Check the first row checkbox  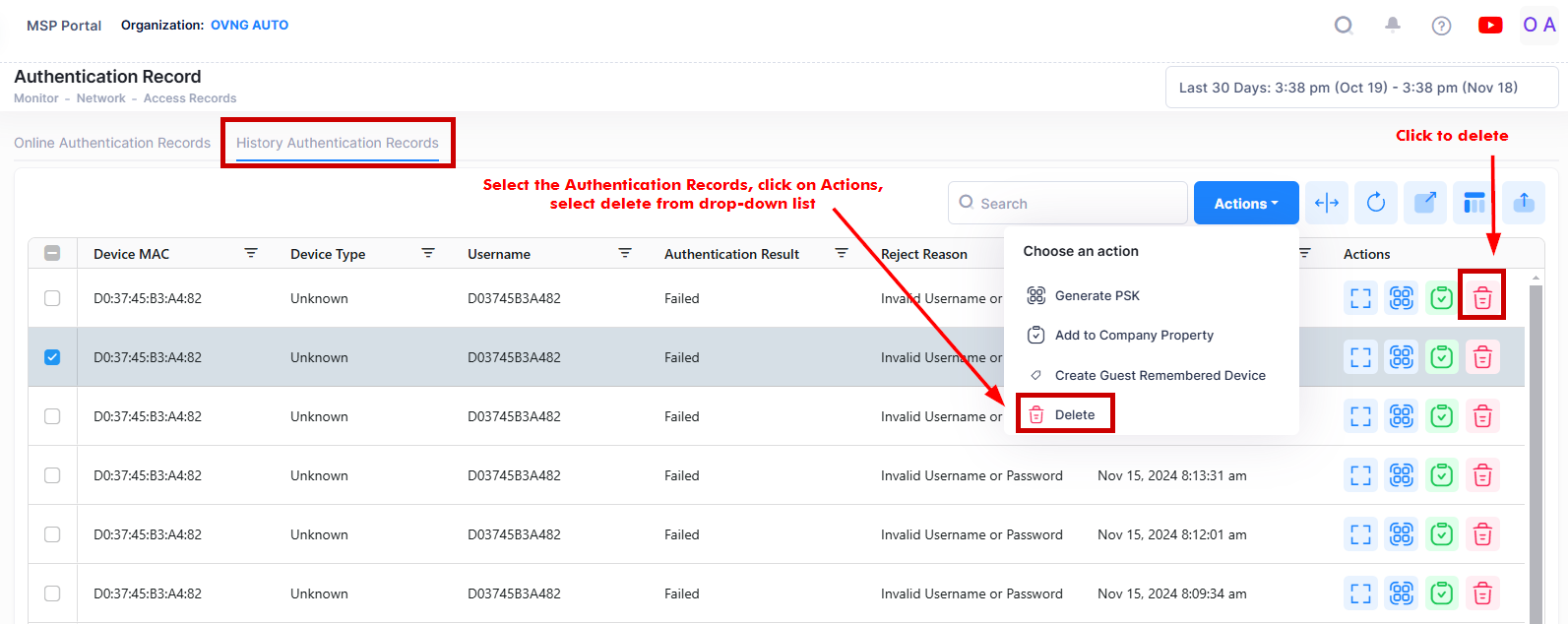coord(52,298)
